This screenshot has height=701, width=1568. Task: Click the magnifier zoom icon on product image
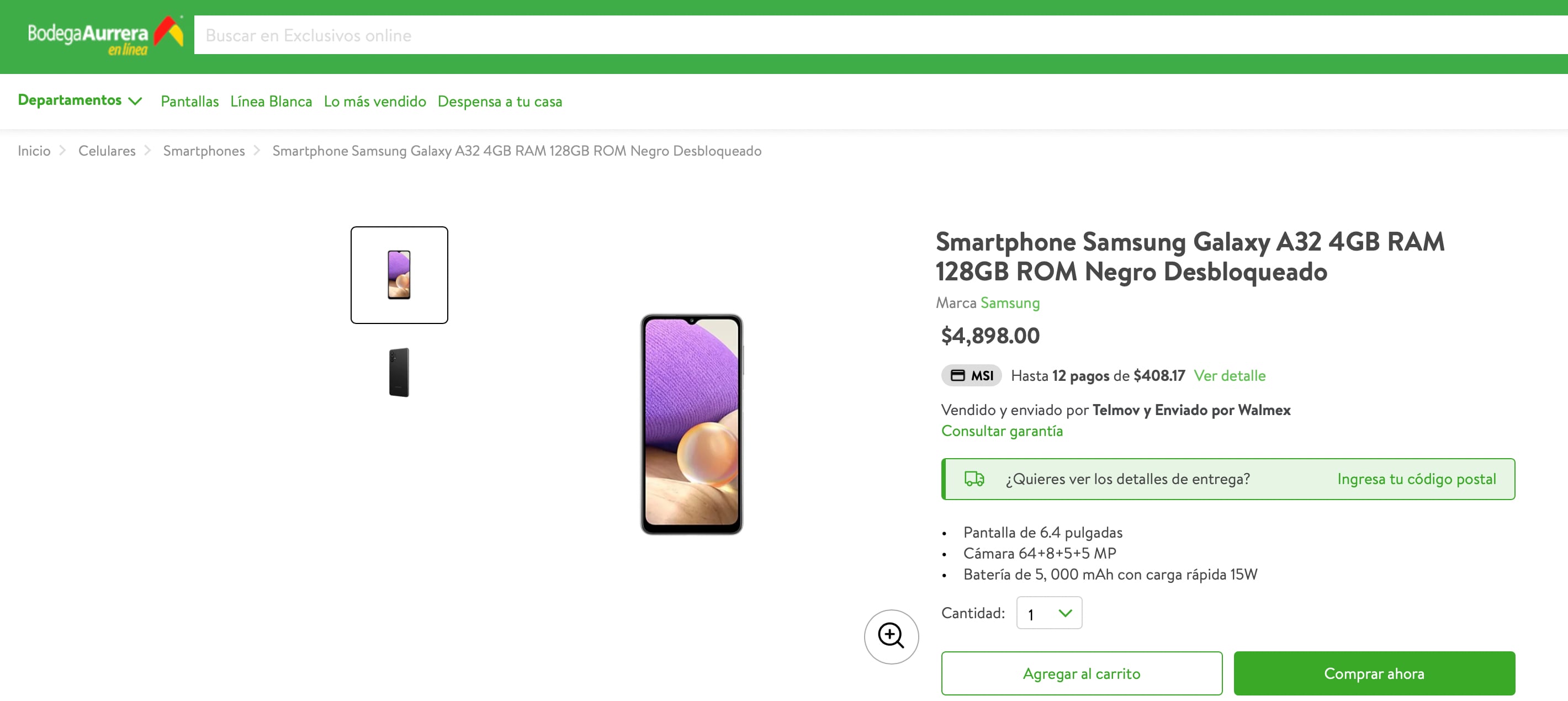point(891,636)
